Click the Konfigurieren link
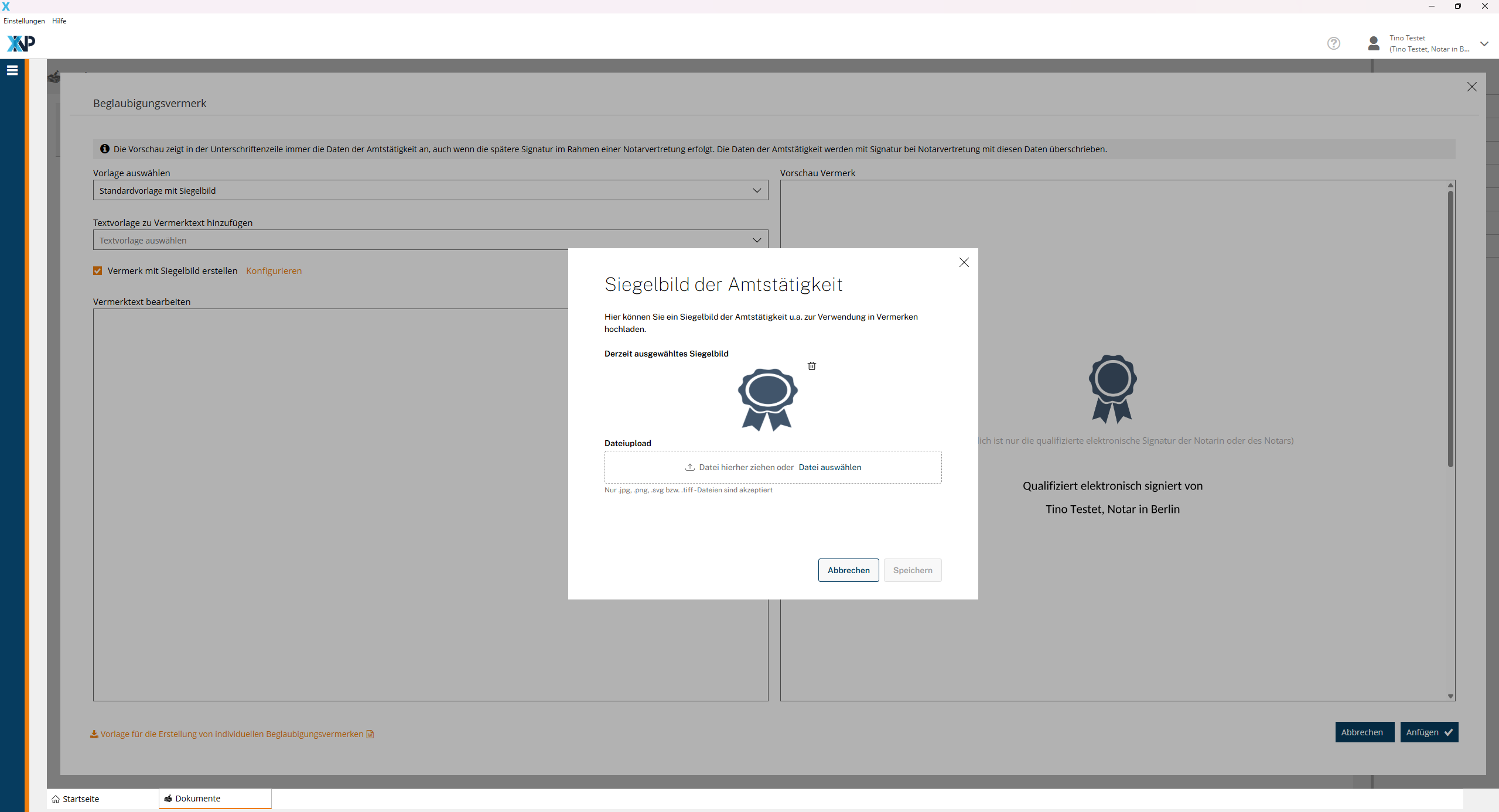The width and height of the screenshot is (1499, 812). coord(274,270)
